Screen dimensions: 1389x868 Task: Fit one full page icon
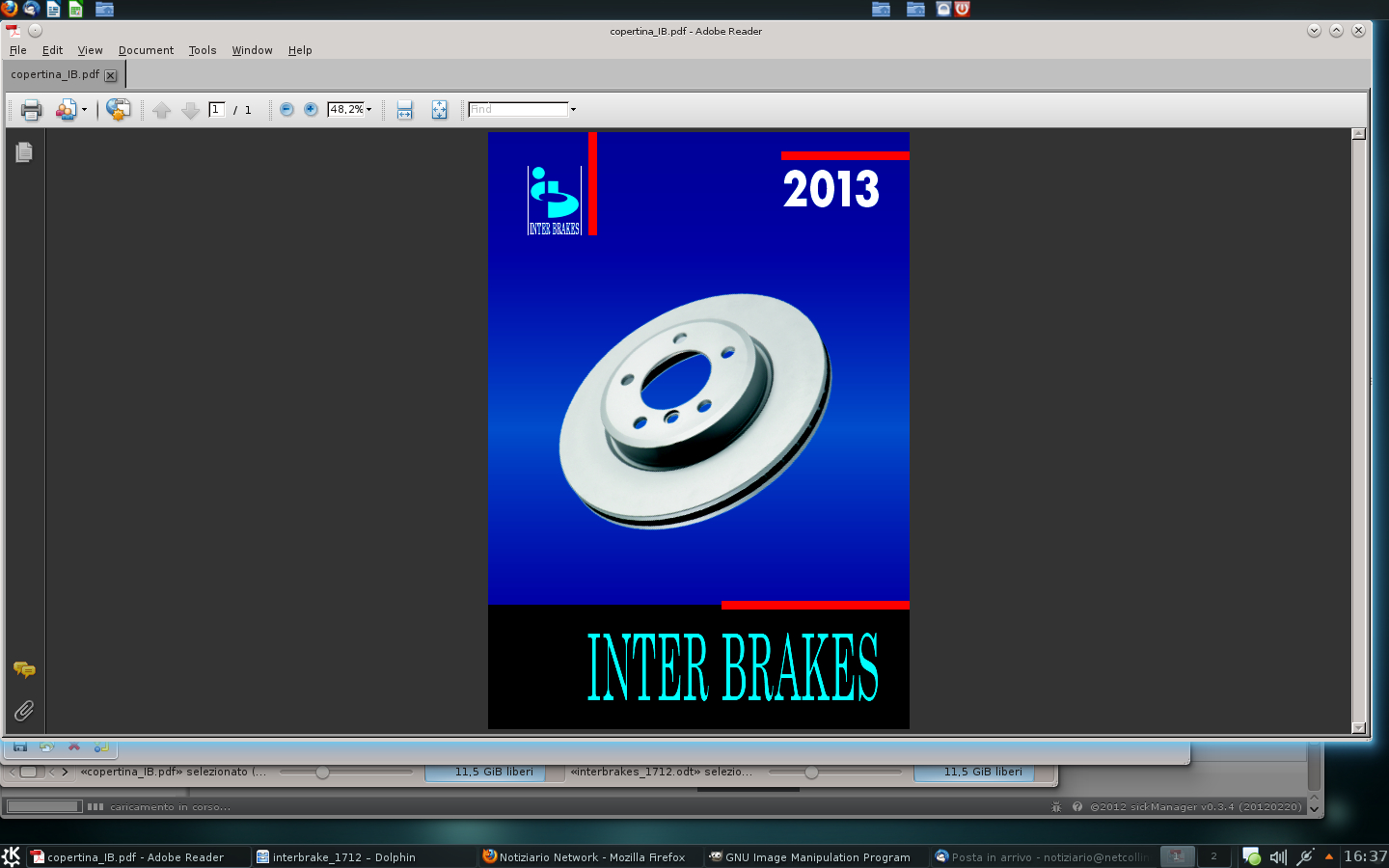pyautogui.click(x=439, y=110)
